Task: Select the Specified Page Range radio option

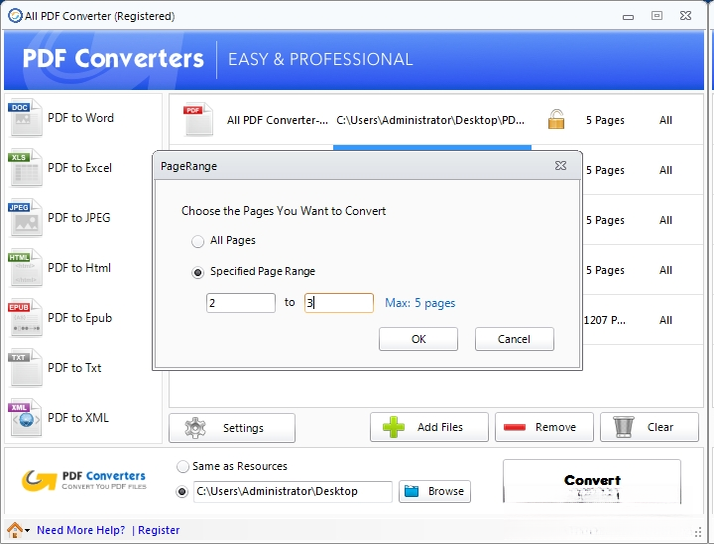Action: click(198, 272)
